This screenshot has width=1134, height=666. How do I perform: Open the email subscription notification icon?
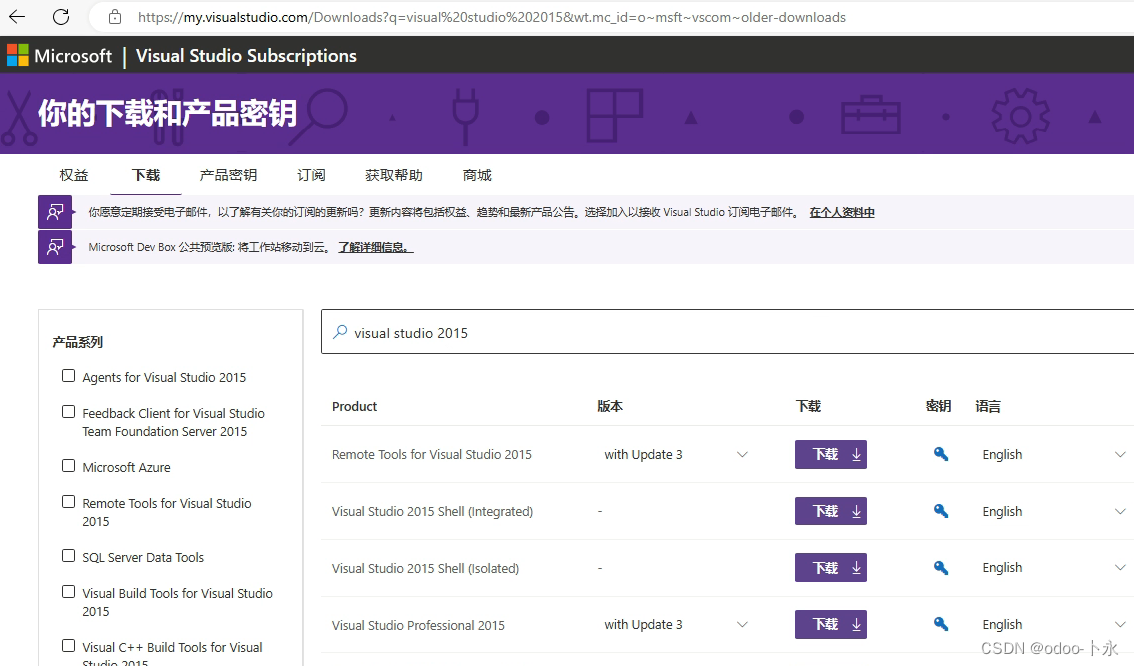click(x=55, y=212)
